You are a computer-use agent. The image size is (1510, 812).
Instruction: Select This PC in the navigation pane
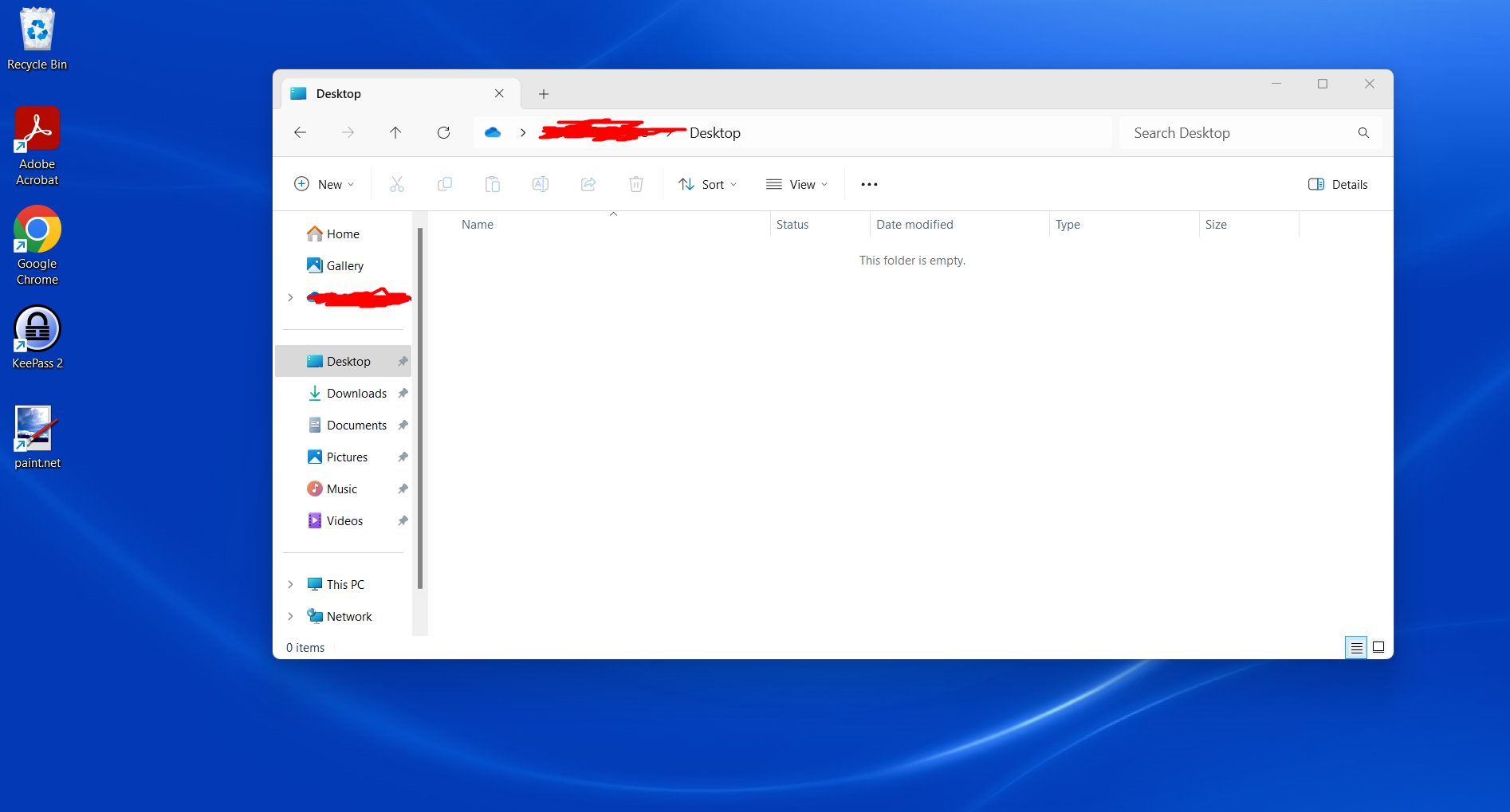343,584
